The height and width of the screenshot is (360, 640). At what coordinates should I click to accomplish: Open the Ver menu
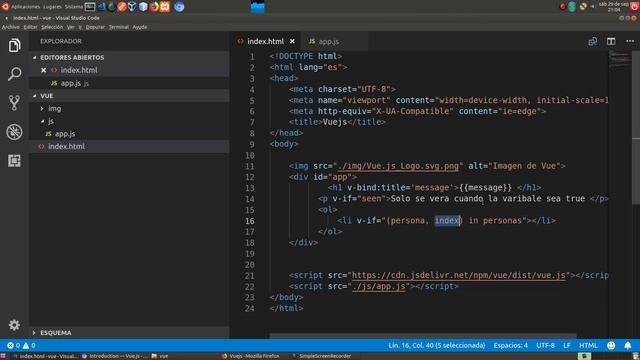click(71, 27)
